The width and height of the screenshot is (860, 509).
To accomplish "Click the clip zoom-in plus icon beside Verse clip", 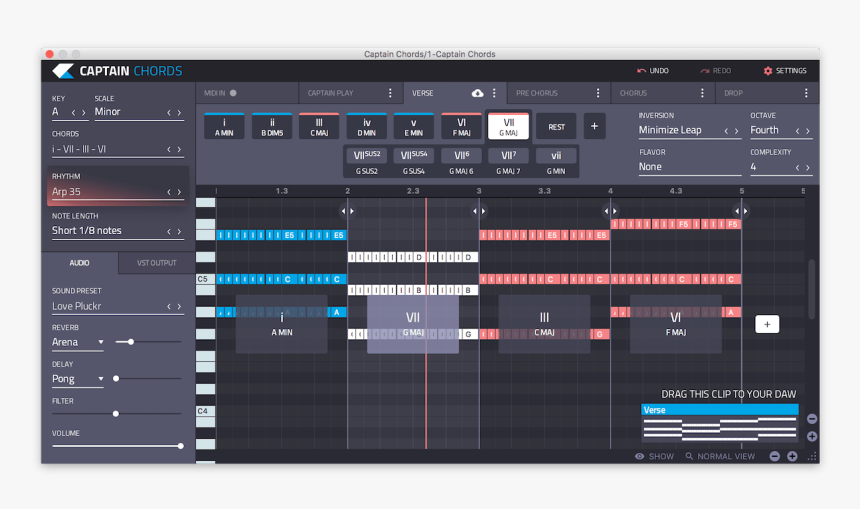I will pos(812,437).
